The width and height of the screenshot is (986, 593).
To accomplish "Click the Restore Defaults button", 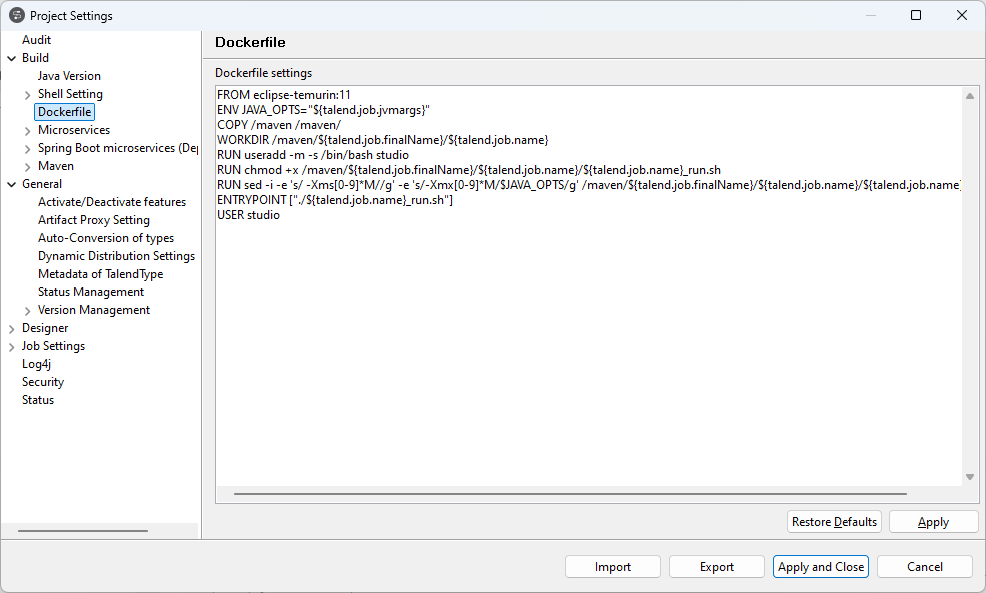I will pos(834,521).
